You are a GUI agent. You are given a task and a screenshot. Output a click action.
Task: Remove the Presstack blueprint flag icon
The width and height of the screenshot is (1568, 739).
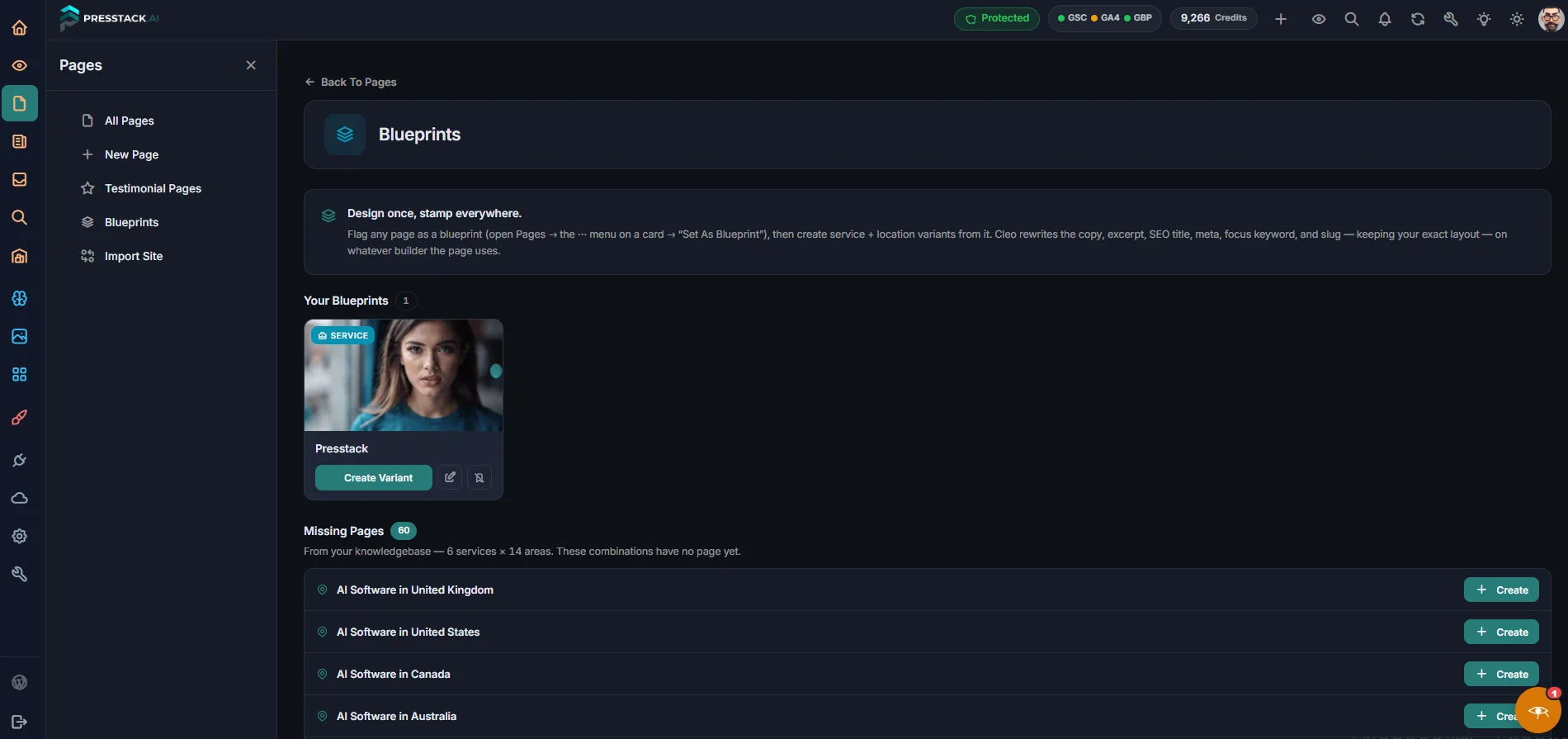point(479,477)
